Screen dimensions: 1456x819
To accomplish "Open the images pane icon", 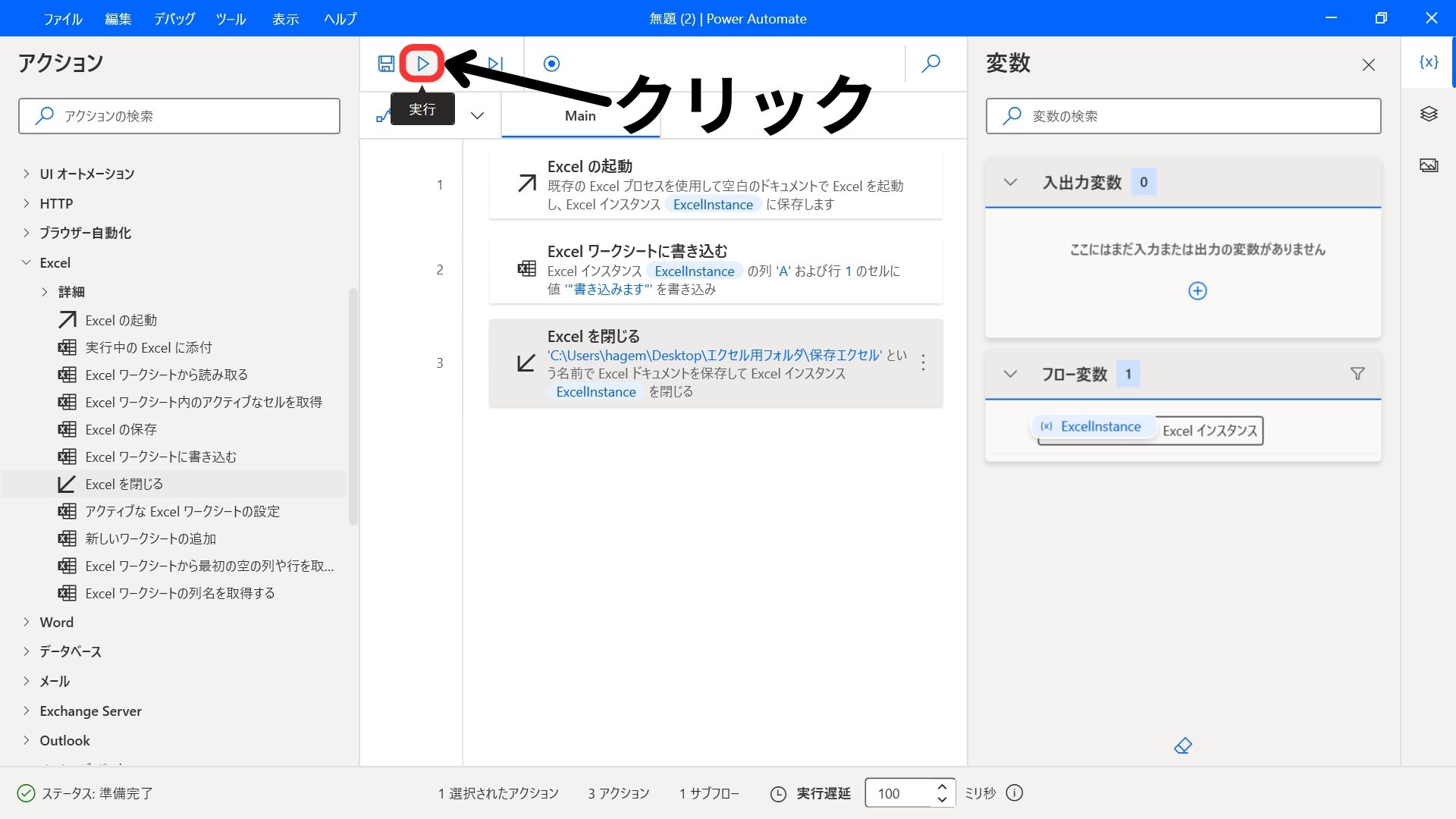I will 1429,165.
